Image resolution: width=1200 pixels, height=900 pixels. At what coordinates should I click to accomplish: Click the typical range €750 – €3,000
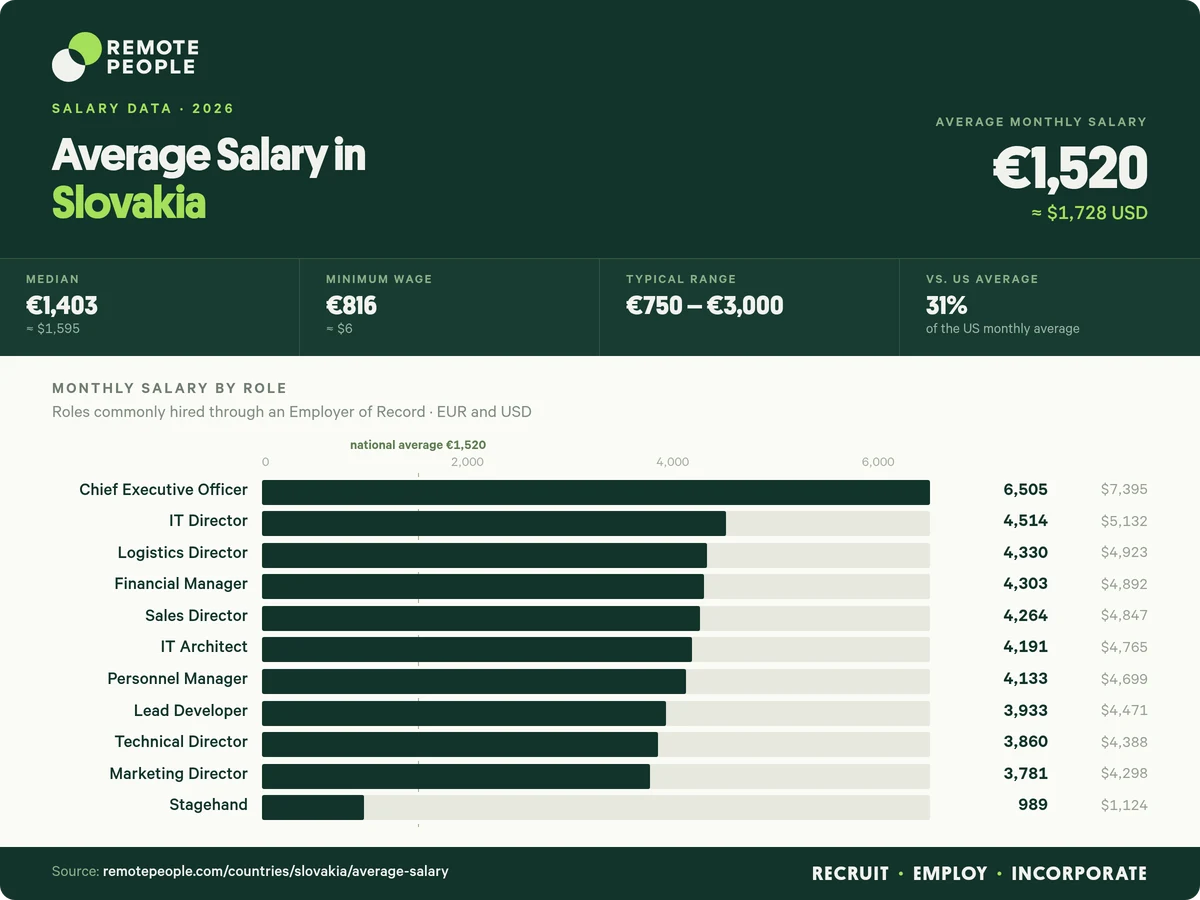coord(705,305)
